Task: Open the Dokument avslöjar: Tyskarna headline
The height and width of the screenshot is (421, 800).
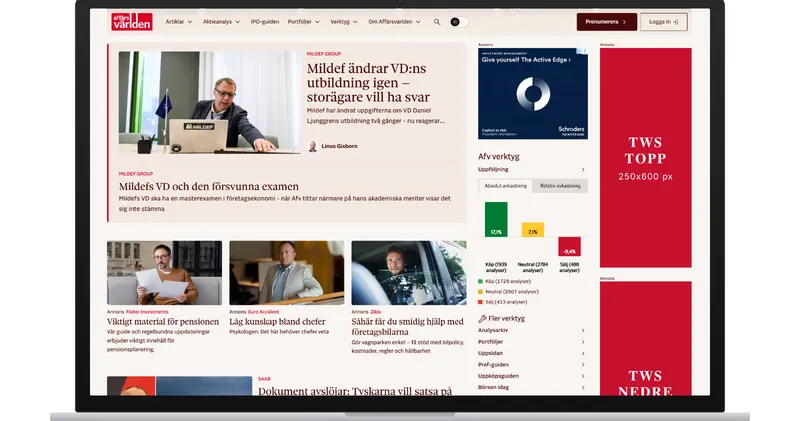Action: pyautogui.click(x=355, y=391)
